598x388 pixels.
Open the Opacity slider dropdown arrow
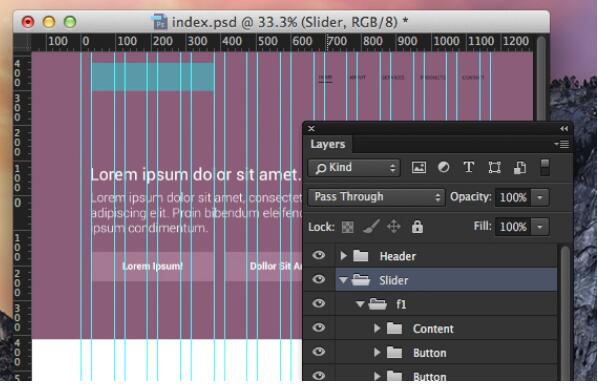540,198
